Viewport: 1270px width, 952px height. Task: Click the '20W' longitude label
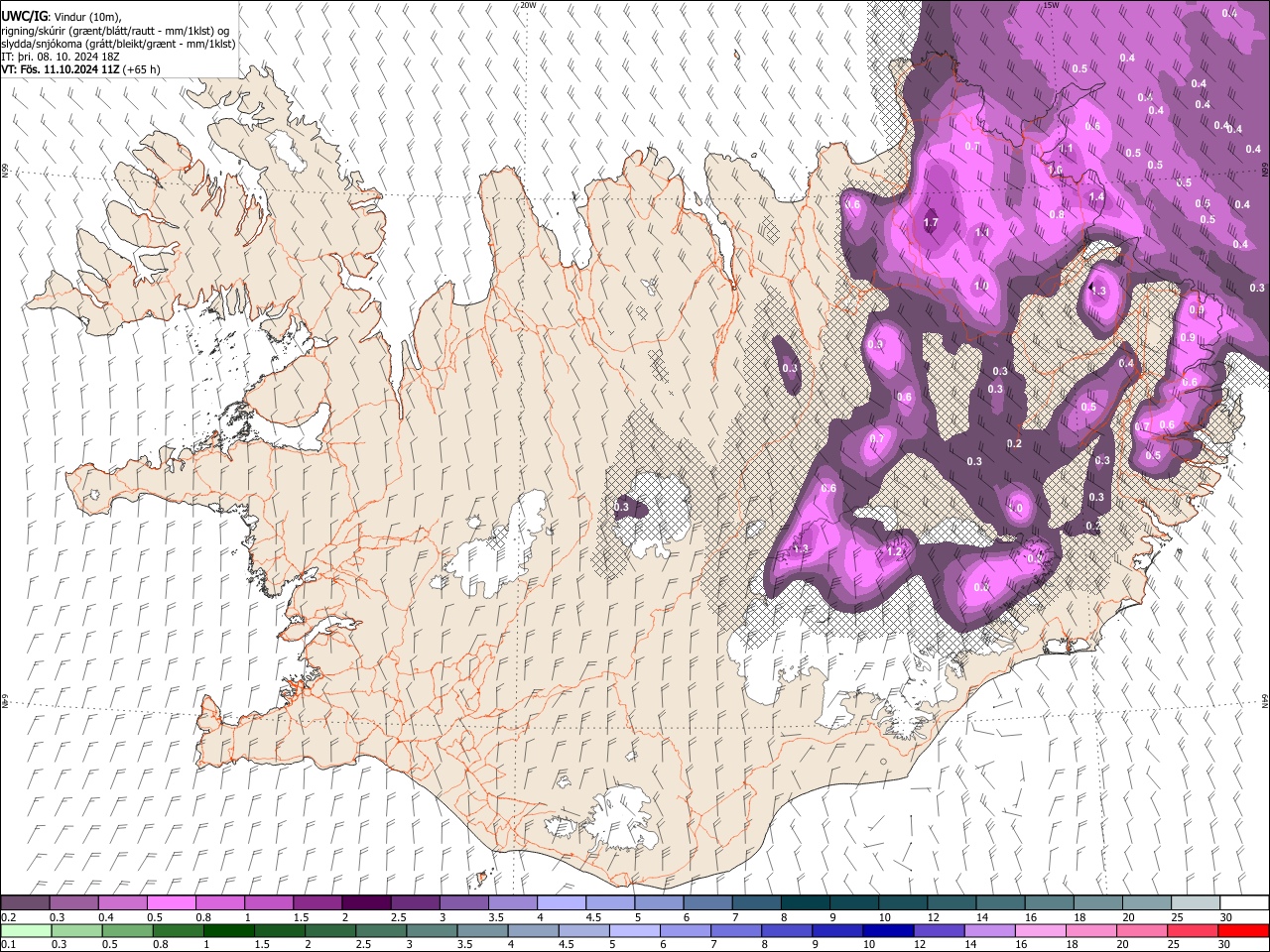528,5
